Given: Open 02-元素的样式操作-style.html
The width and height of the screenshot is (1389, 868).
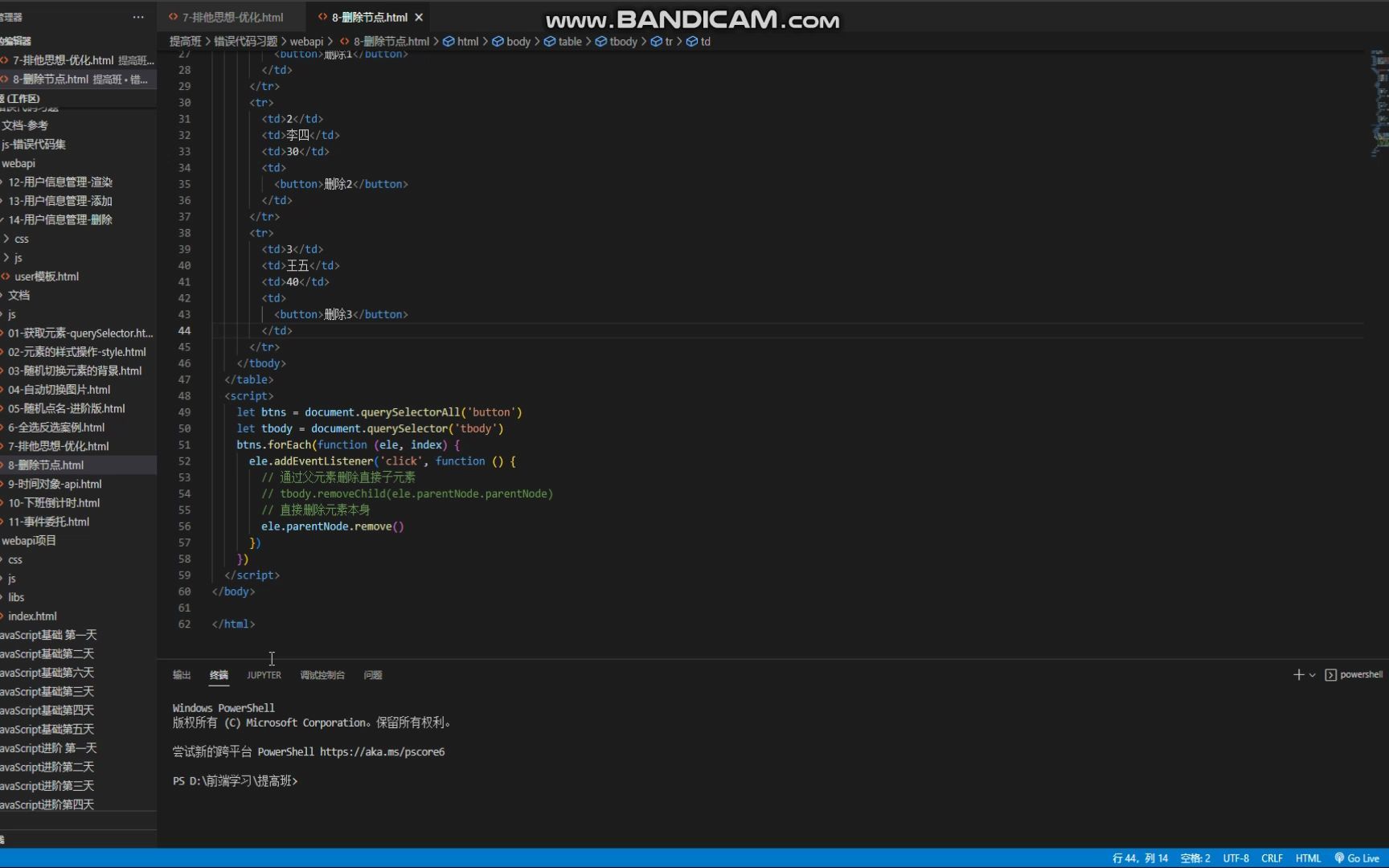Looking at the screenshot, I should (78, 352).
